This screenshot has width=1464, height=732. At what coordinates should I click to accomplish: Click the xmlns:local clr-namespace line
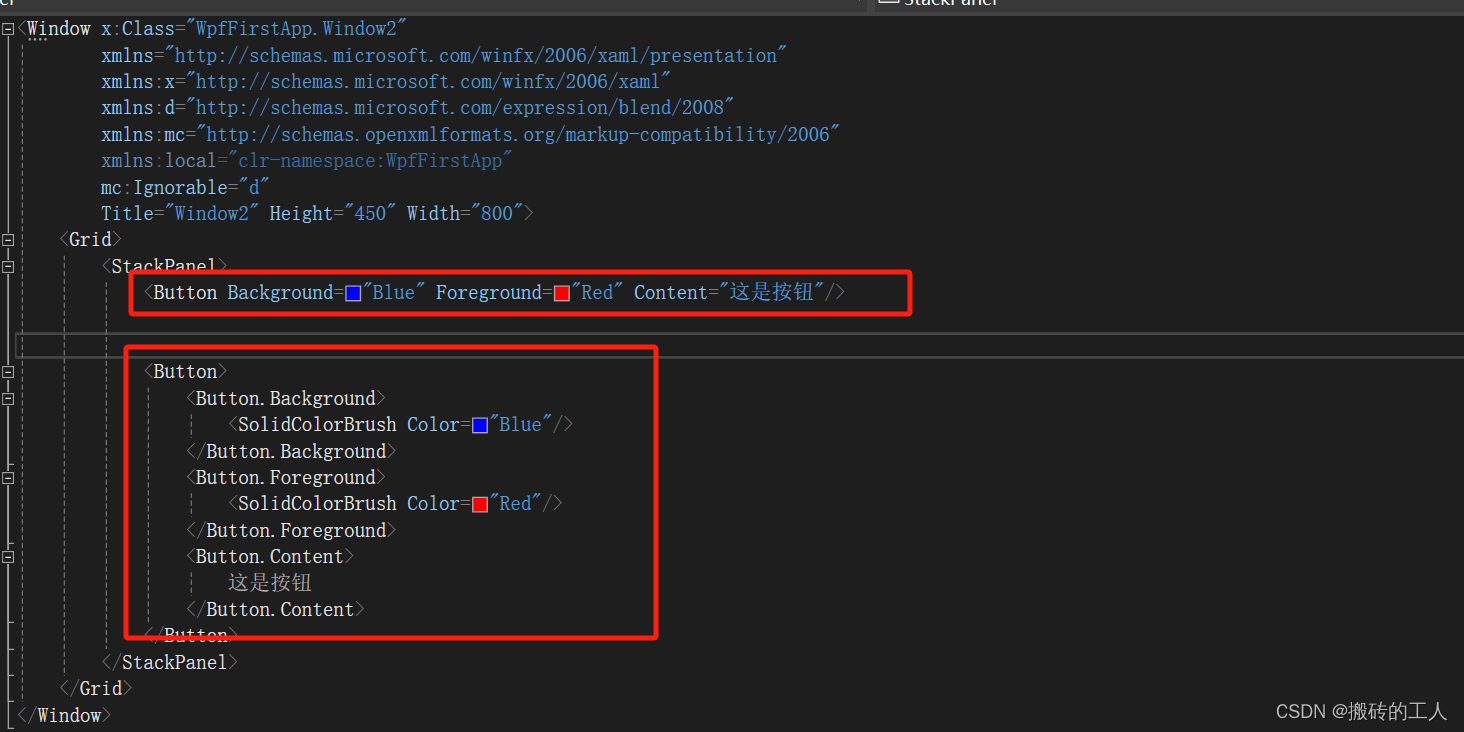click(307, 161)
